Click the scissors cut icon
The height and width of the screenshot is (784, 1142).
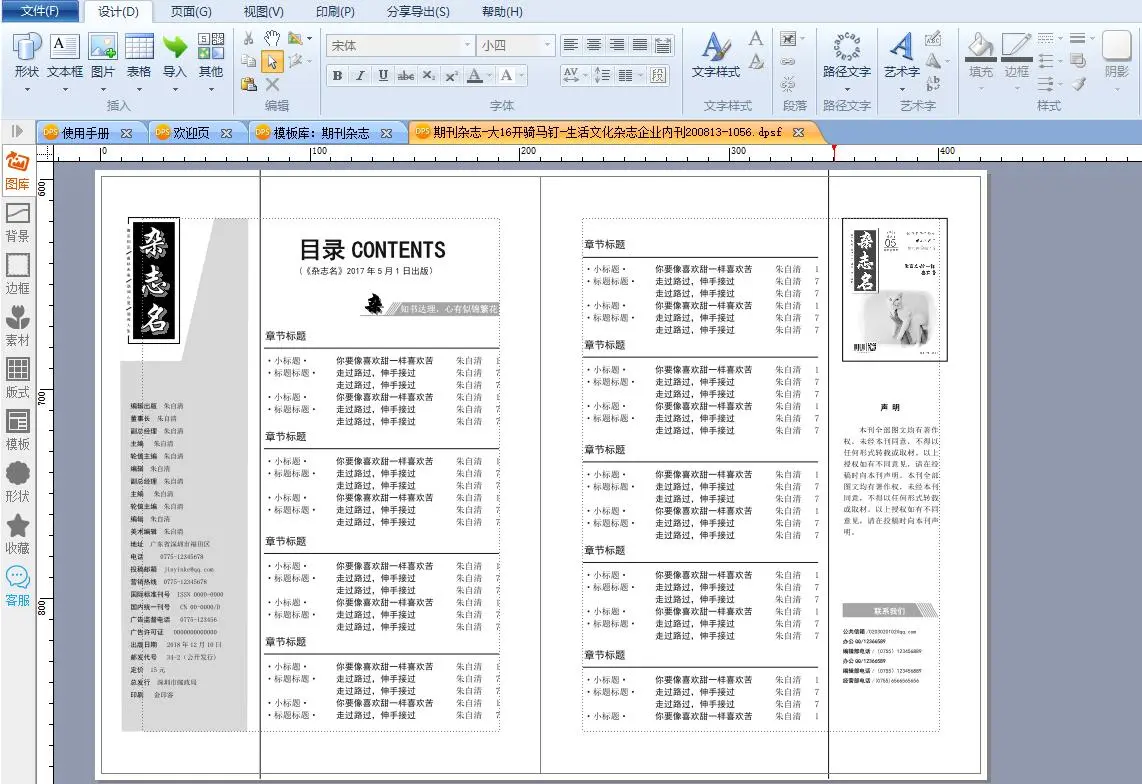(x=248, y=38)
